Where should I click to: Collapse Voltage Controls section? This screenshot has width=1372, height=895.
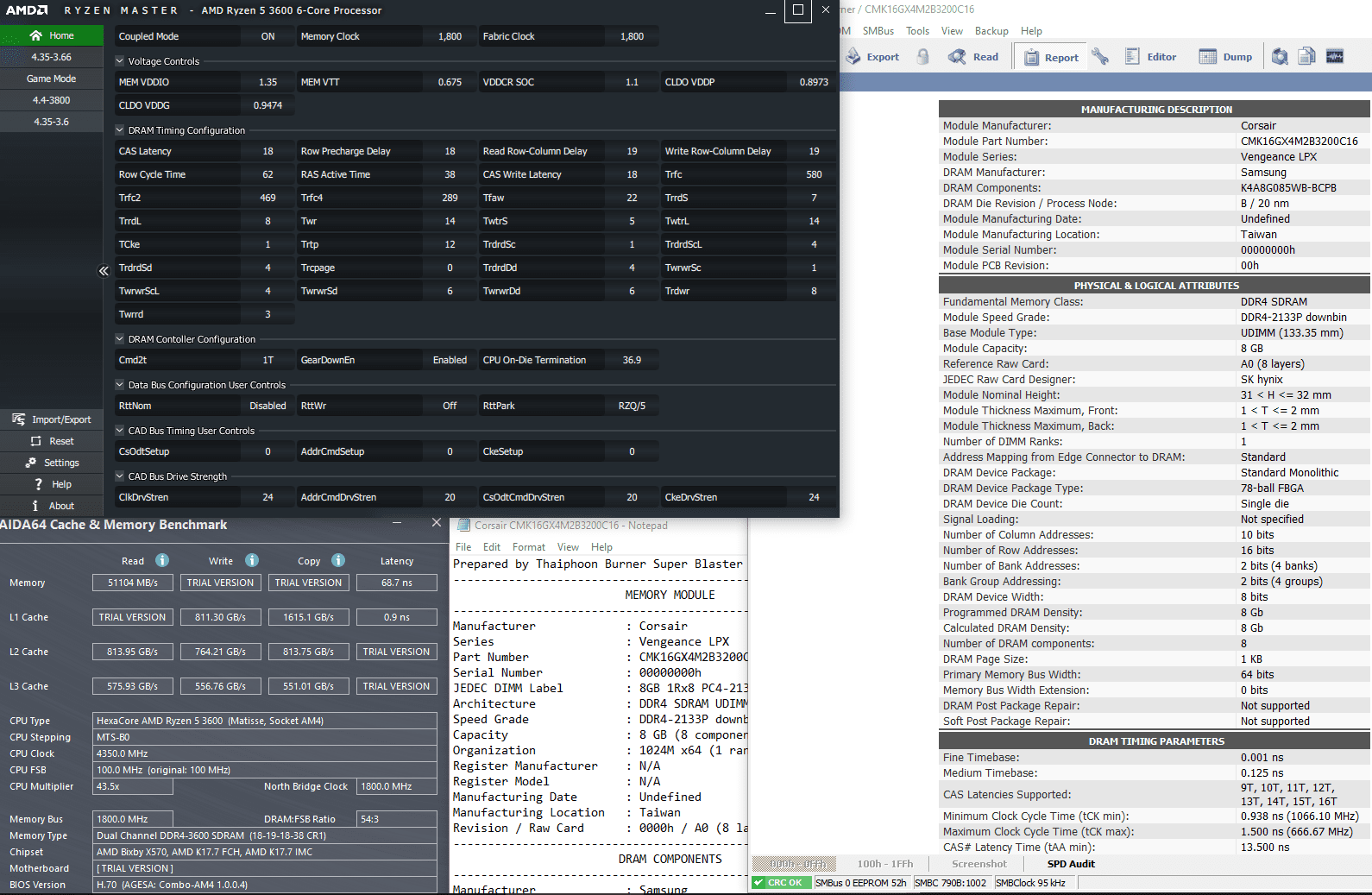[x=120, y=61]
